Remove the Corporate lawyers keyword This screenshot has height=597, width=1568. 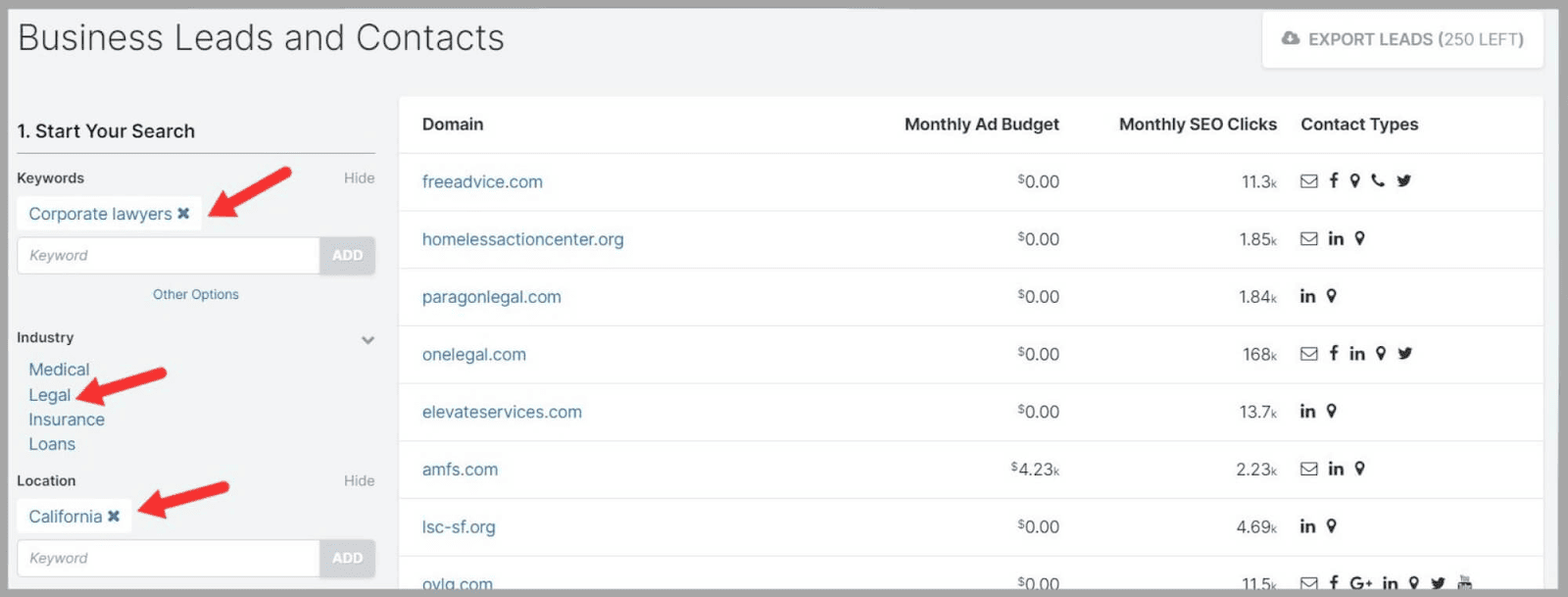[184, 213]
